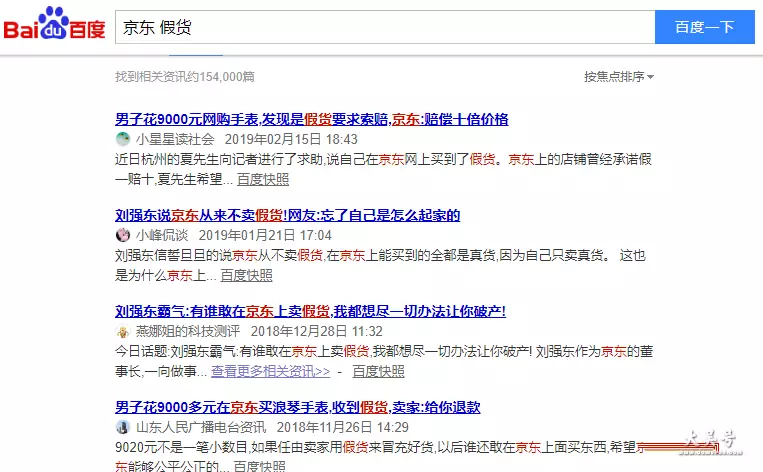Click the 小星星读社会 avatar icon
The image size is (763, 472).
click(x=123, y=139)
